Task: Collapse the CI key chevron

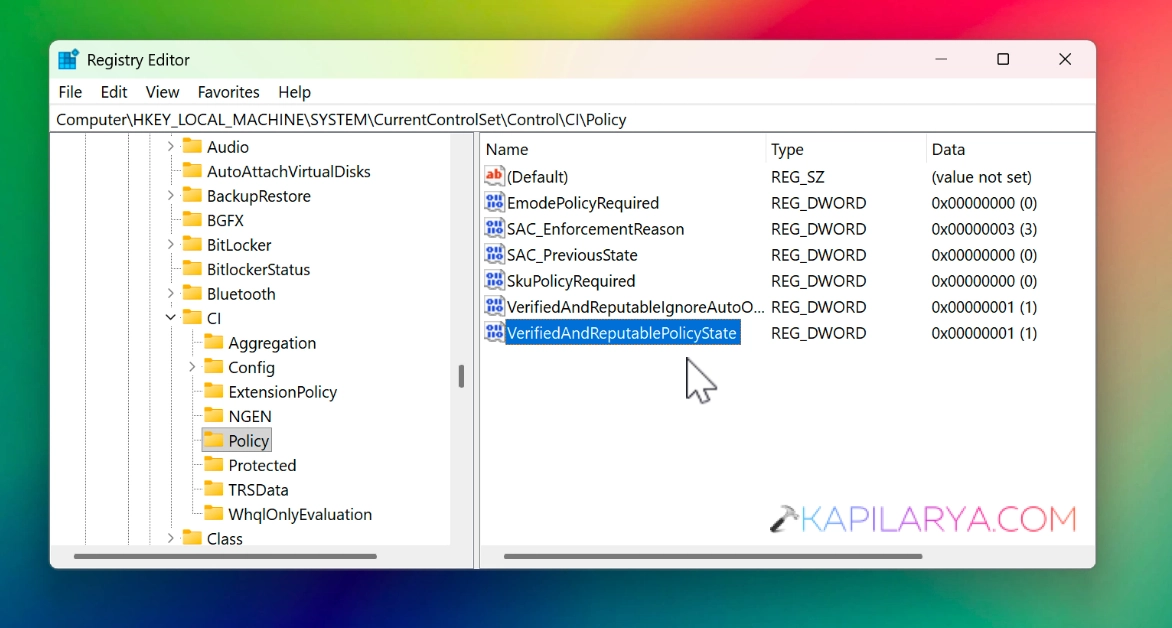Action: pos(170,318)
